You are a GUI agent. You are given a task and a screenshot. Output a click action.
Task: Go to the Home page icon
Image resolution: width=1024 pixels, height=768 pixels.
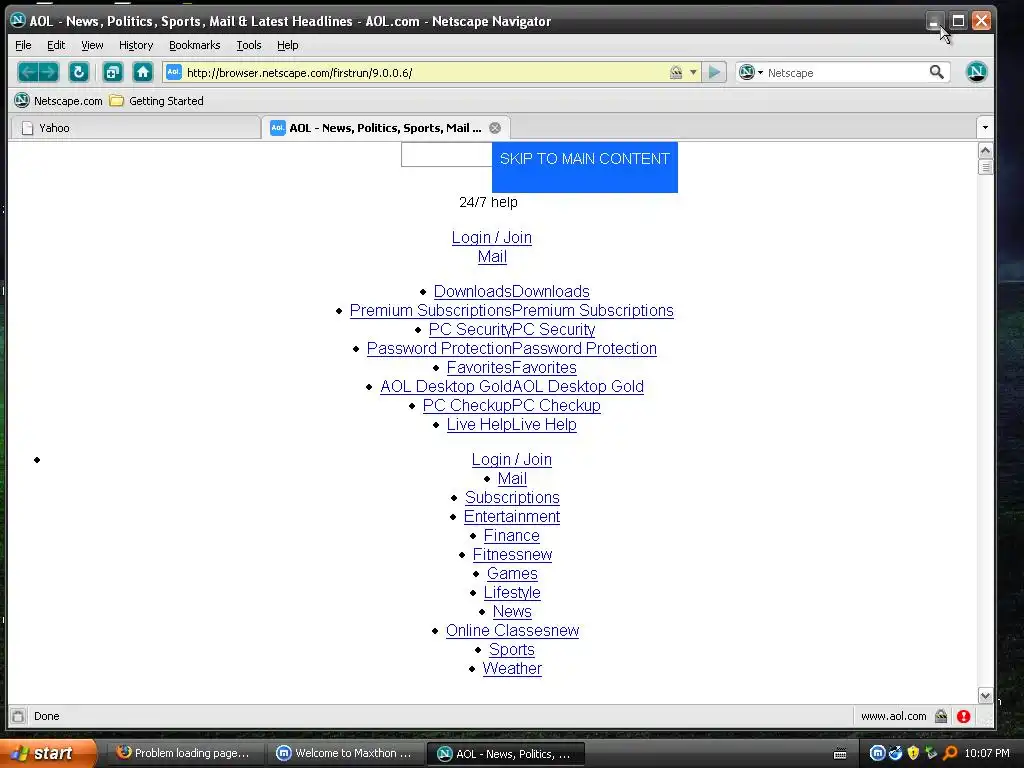[142, 72]
